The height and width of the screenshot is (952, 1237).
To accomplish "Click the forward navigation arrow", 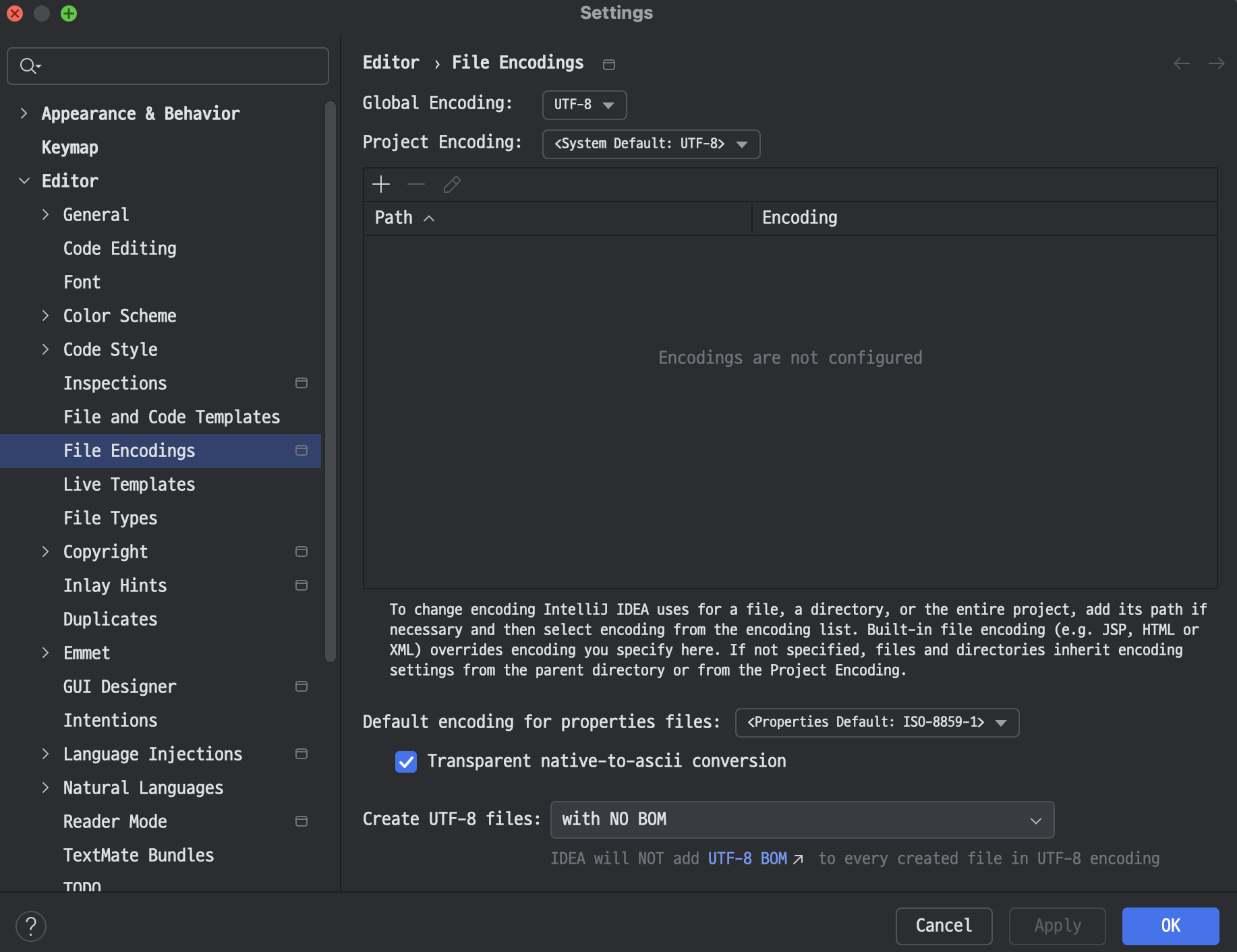I will pyautogui.click(x=1216, y=63).
